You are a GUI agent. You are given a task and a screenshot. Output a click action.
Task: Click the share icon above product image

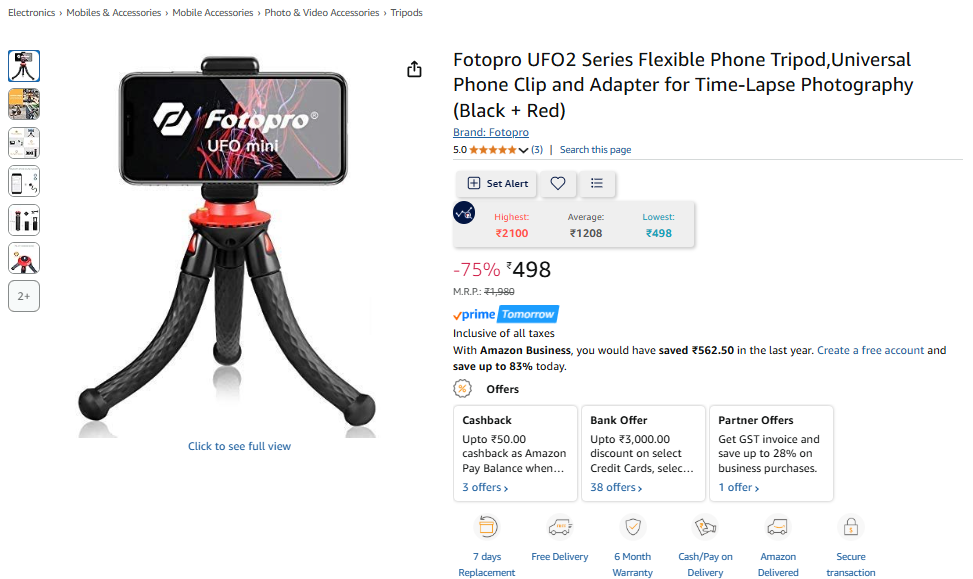tap(414, 69)
